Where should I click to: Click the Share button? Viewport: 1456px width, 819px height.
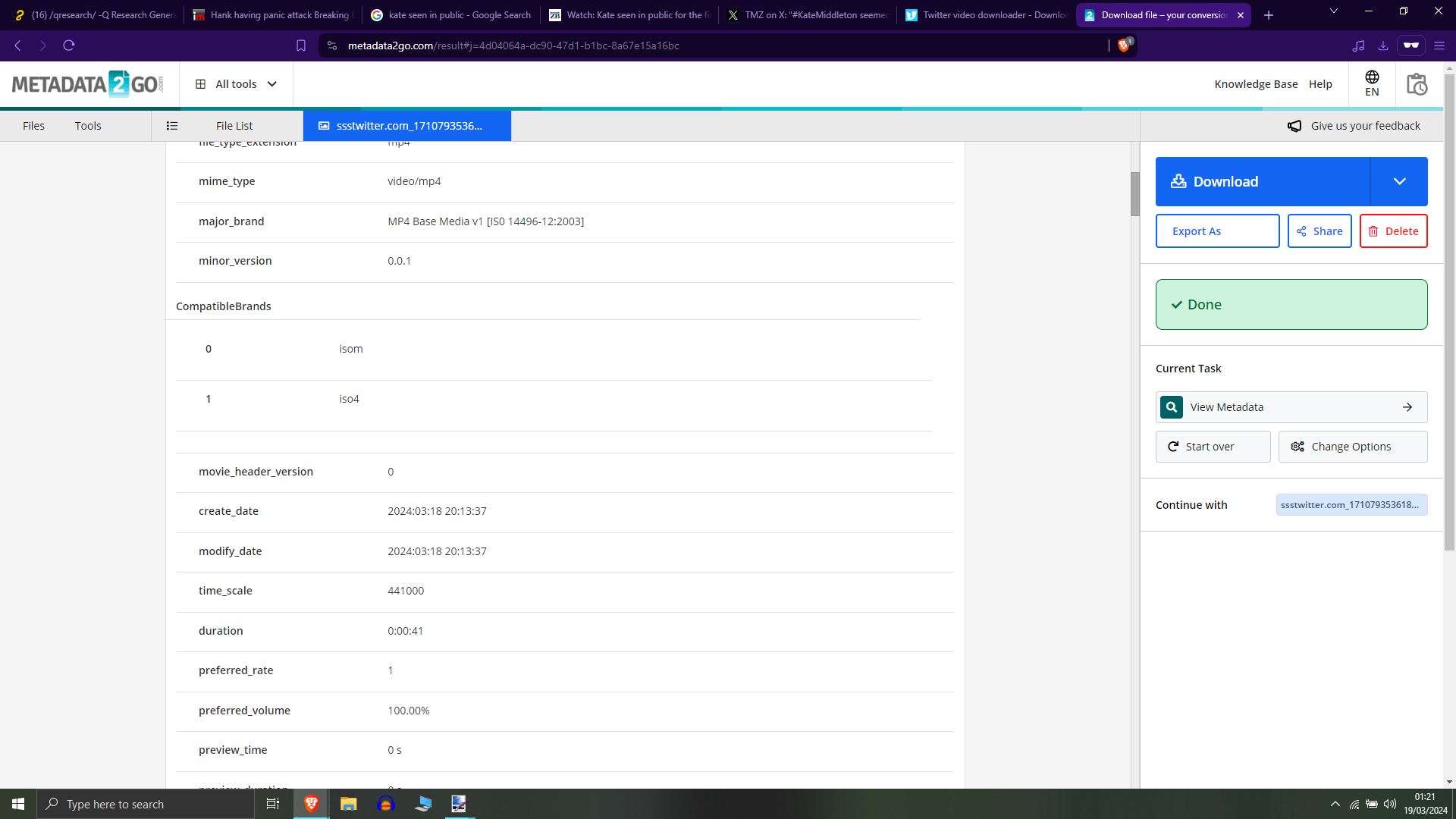1319,231
